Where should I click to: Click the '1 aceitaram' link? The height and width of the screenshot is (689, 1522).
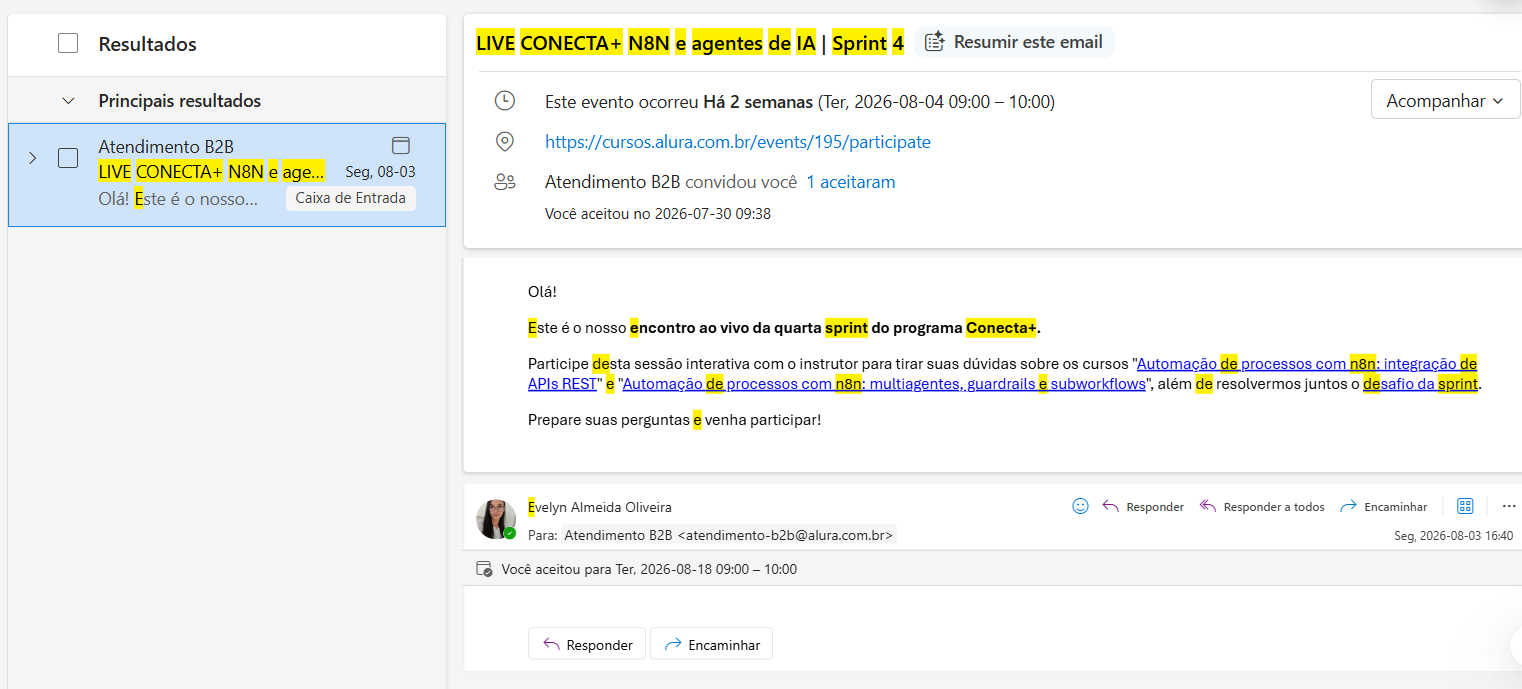click(850, 182)
